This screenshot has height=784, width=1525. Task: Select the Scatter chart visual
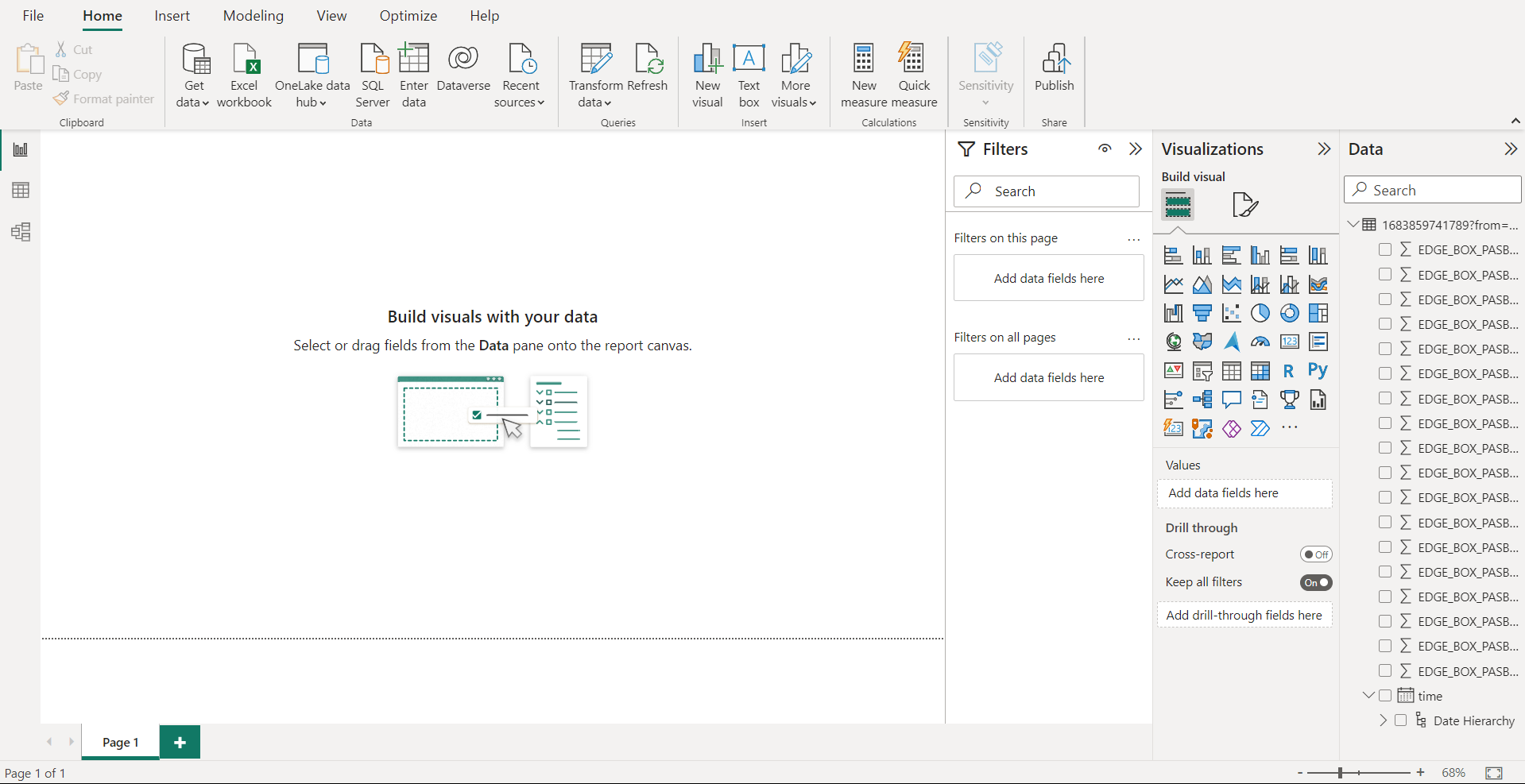[1231, 313]
